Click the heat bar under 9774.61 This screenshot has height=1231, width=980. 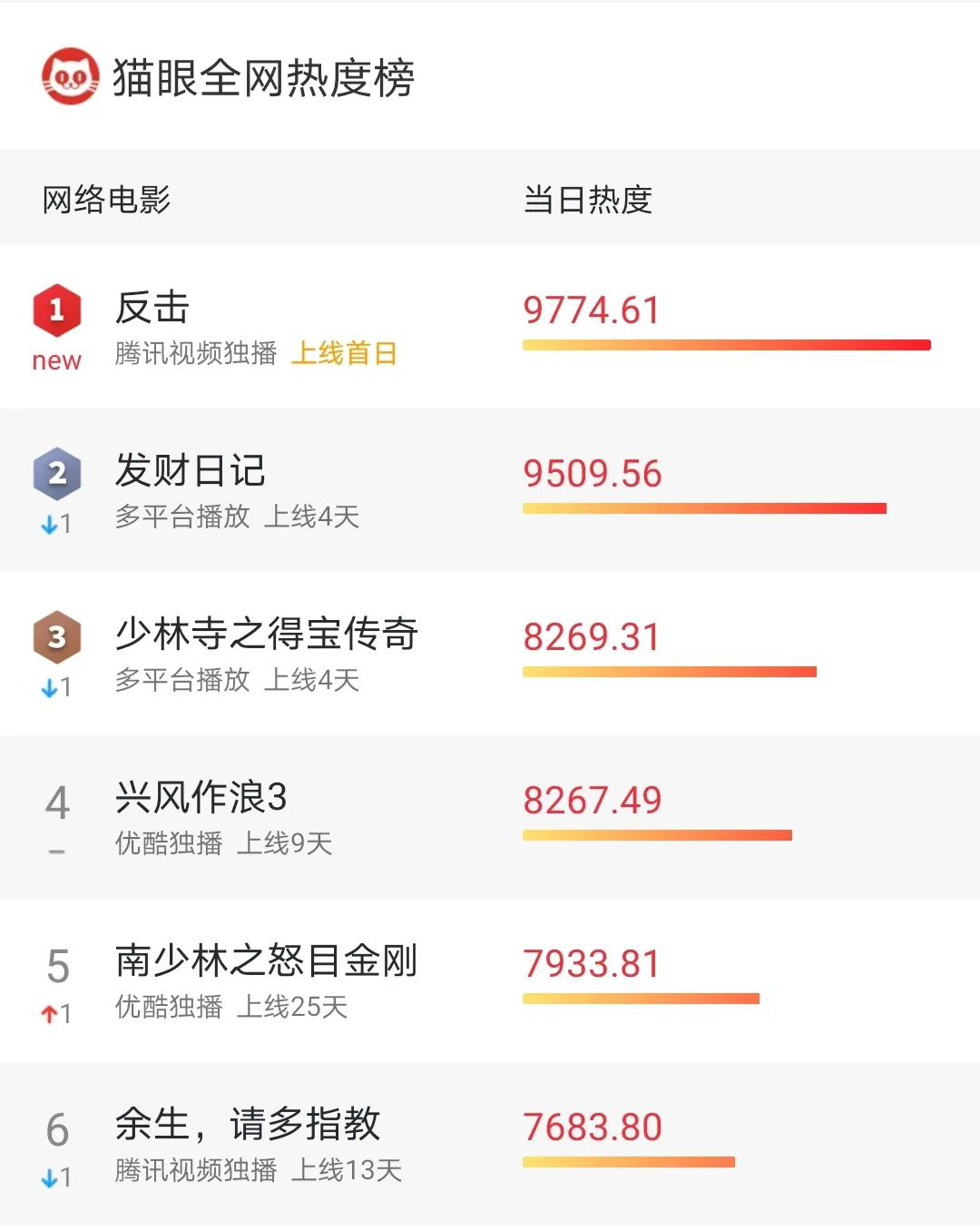726,345
